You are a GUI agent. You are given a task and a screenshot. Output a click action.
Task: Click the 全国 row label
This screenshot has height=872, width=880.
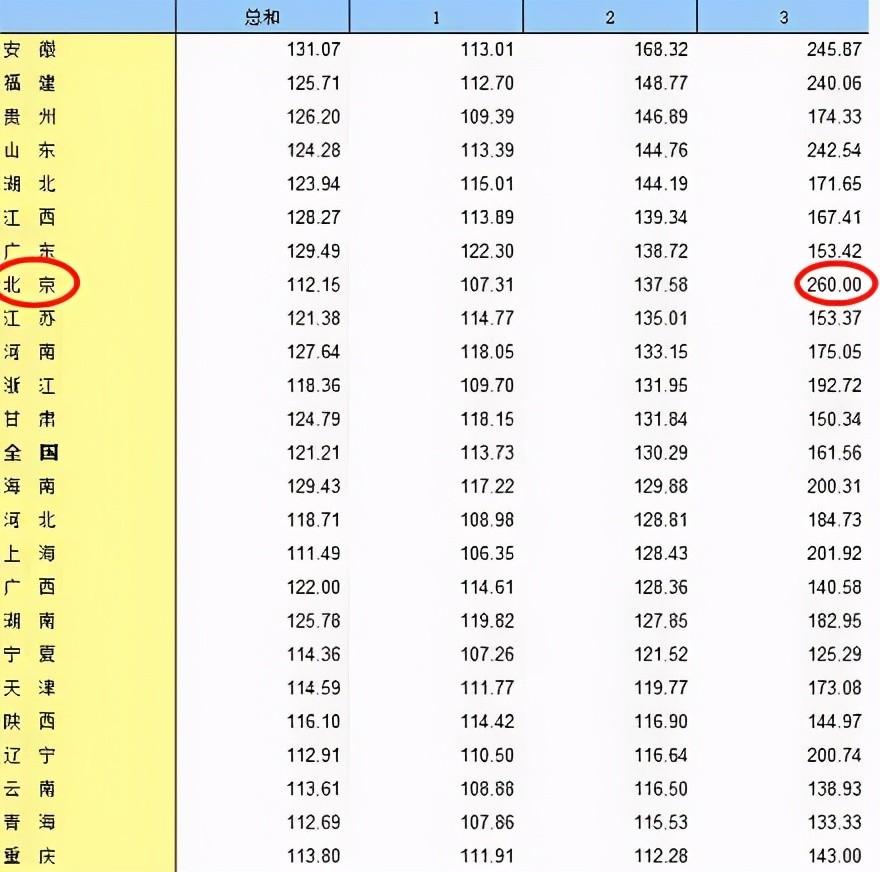pos(31,452)
